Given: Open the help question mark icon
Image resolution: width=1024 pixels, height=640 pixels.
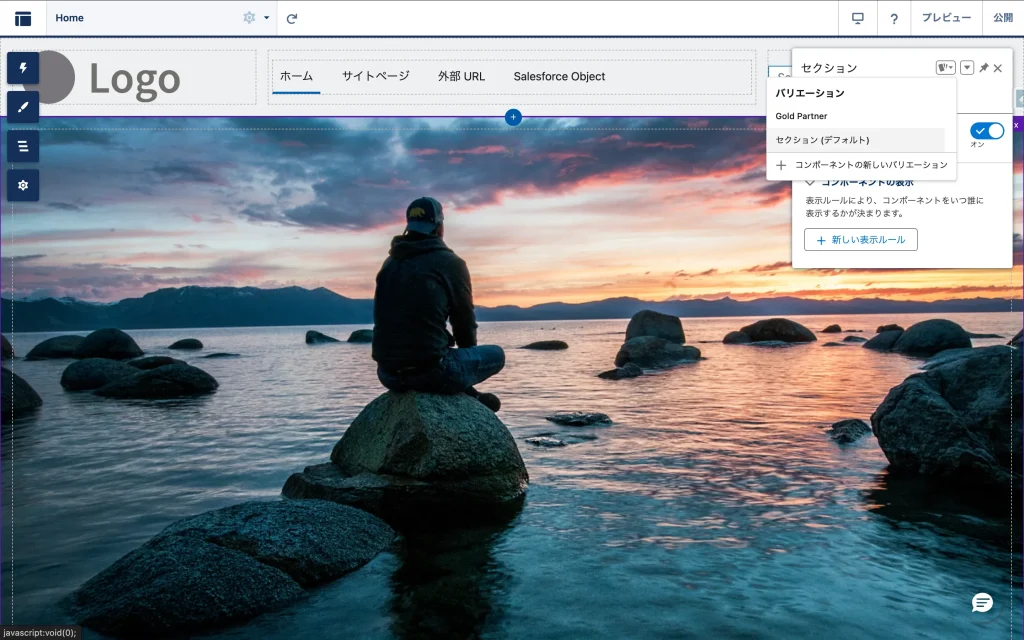Looking at the screenshot, I should (x=894, y=18).
